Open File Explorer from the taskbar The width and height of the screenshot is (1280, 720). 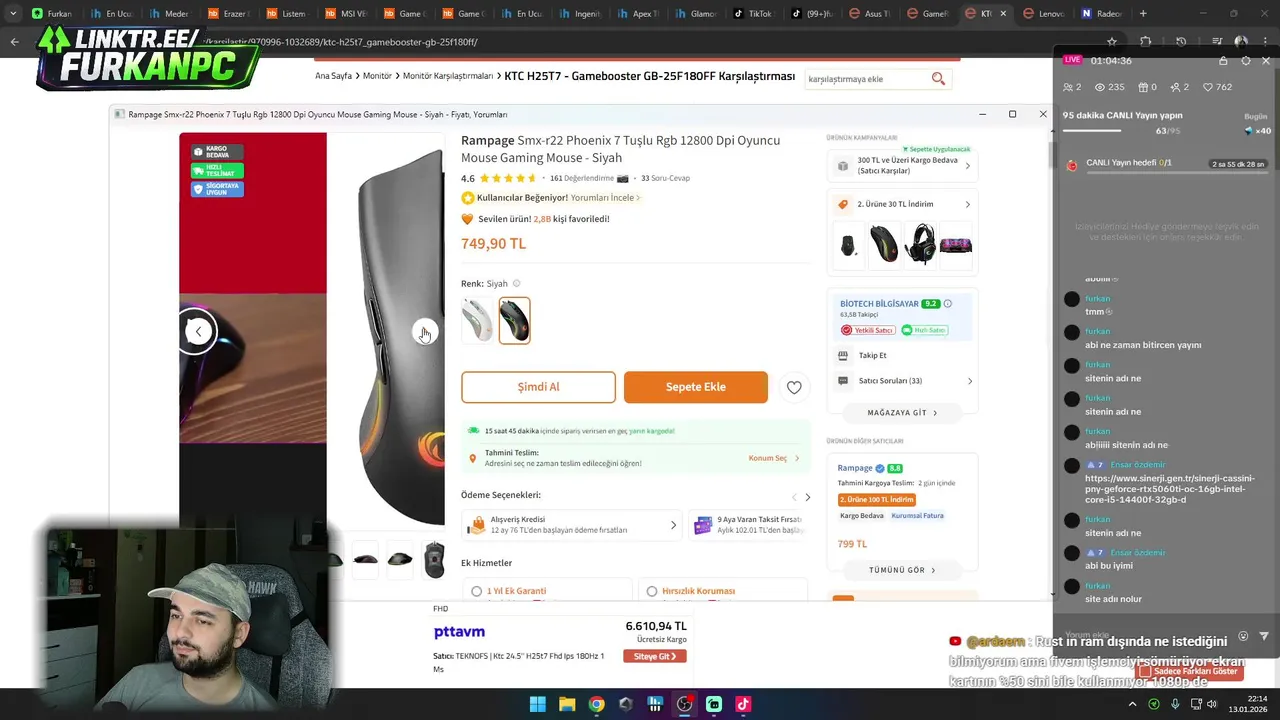coord(567,704)
